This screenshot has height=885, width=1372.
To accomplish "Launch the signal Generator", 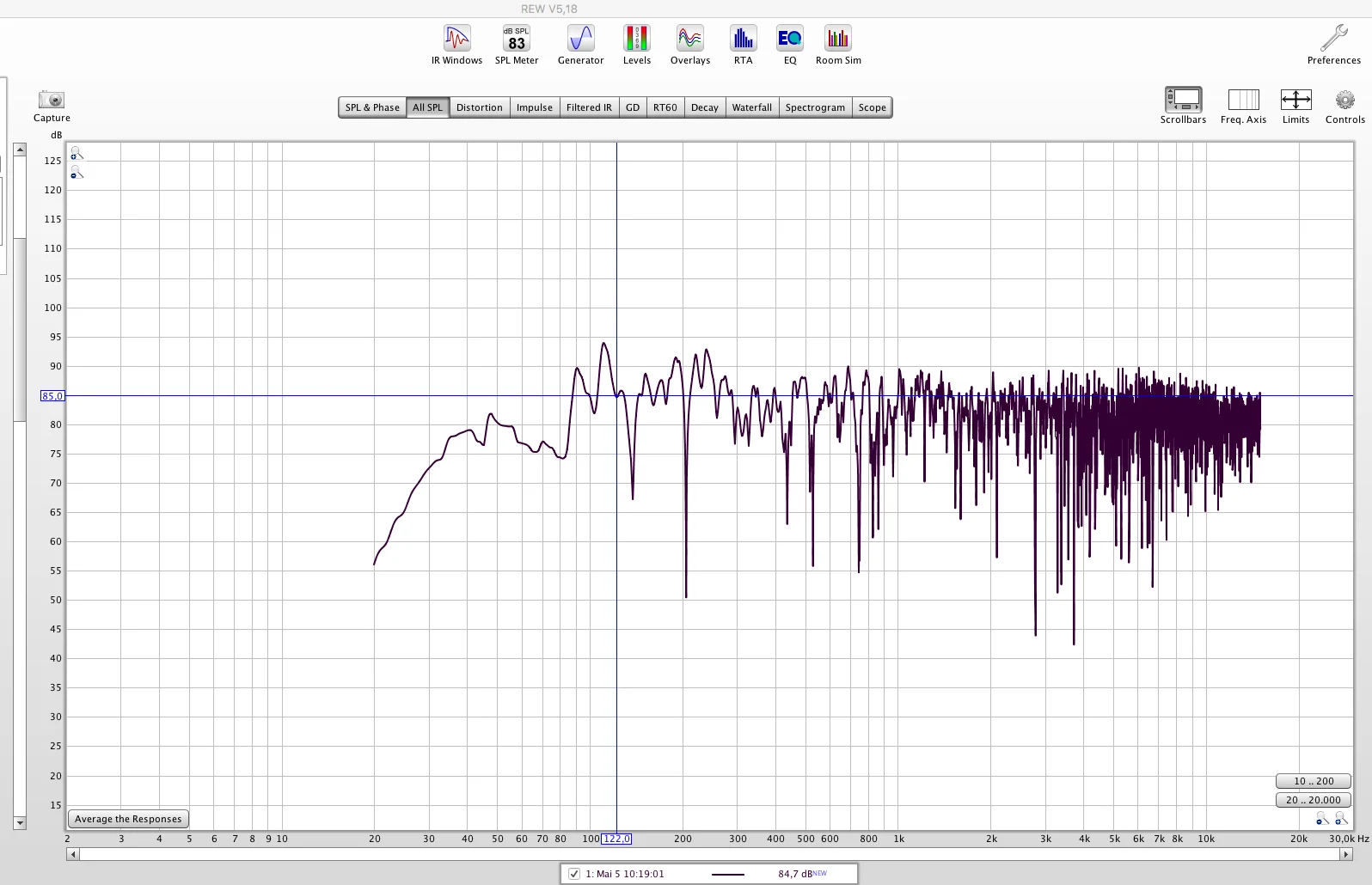I will coord(581,45).
